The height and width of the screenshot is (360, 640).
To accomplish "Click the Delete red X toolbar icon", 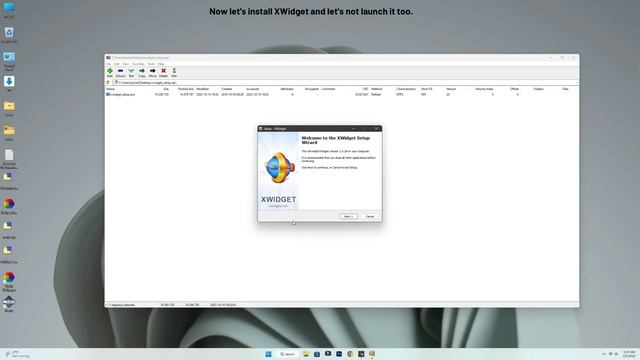I will pyautogui.click(x=163, y=73).
